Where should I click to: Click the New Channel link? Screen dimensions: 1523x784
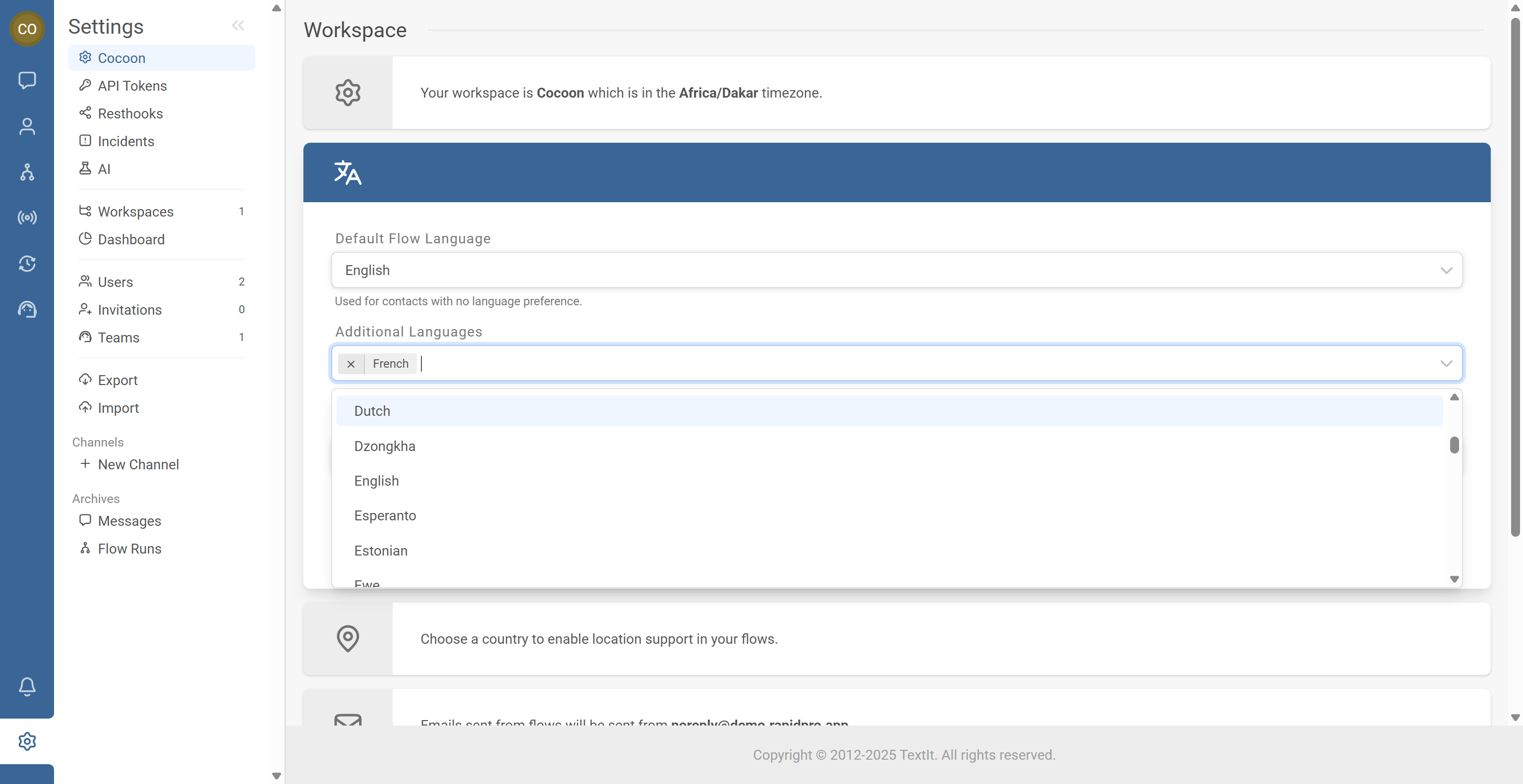click(138, 464)
